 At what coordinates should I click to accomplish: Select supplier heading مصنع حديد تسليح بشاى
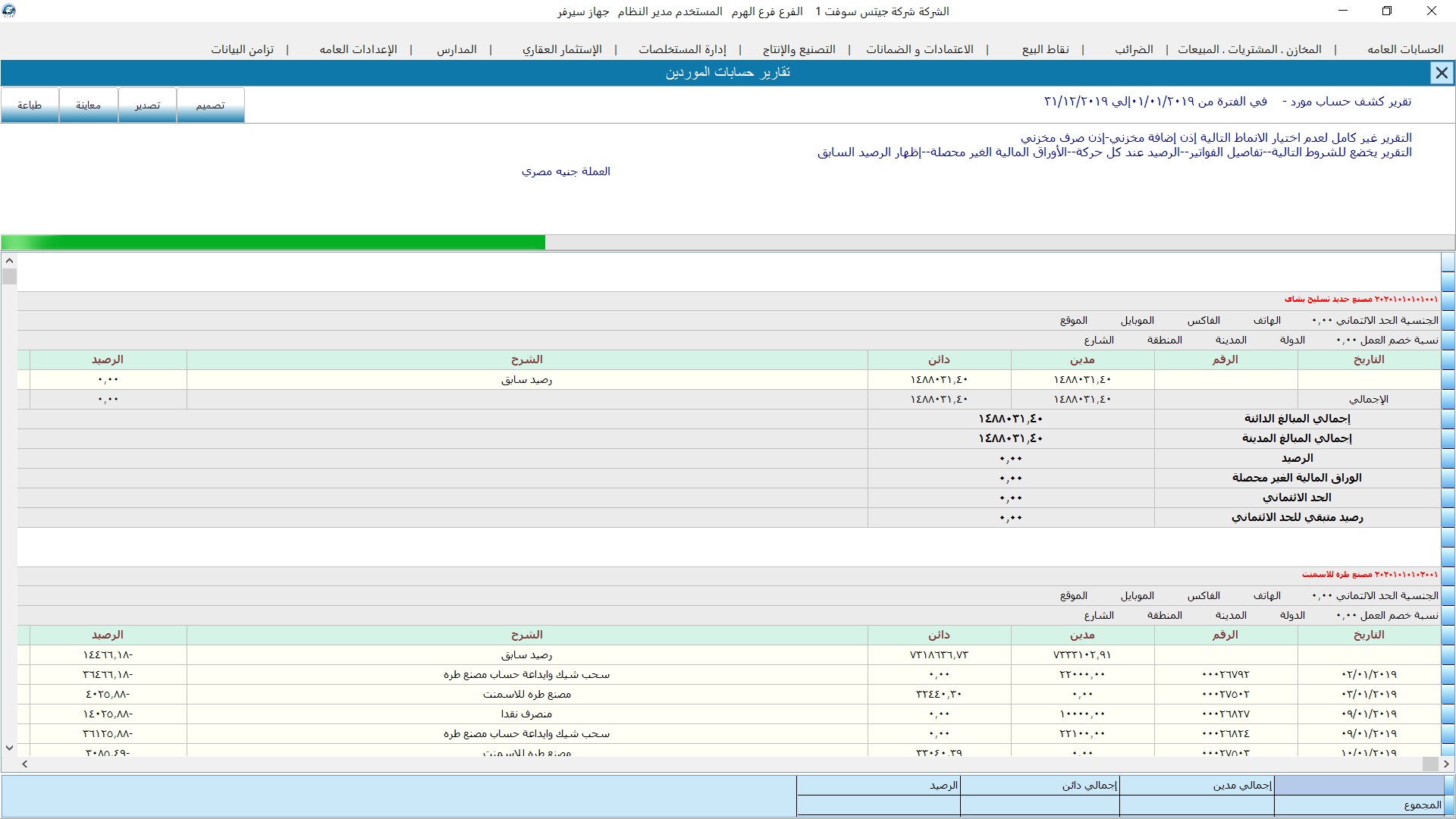1360,300
